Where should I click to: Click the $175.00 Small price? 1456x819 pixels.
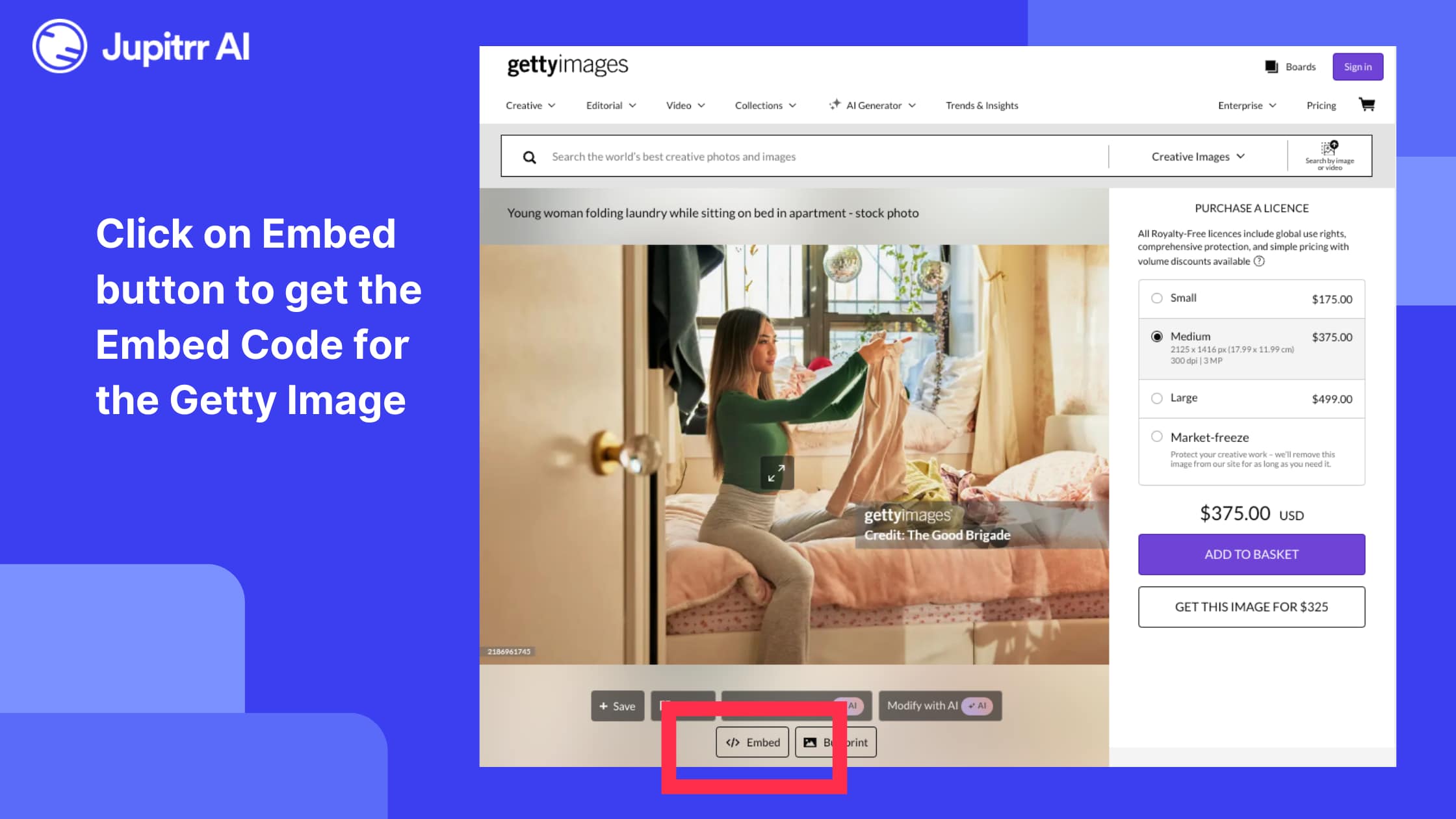pyautogui.click(x=1332, y=299)
